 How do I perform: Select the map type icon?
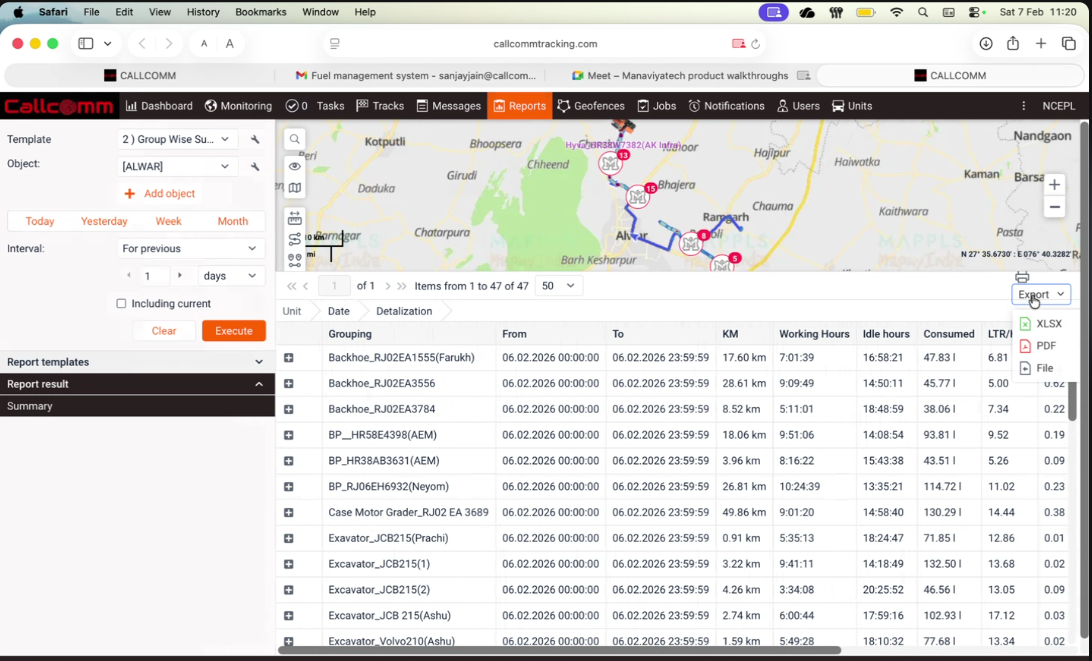(x=294, y=186)
